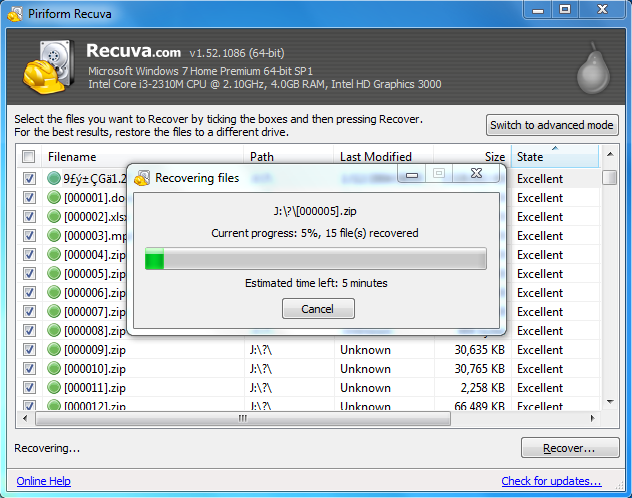Click the green state dot for [000008].zip
This screenshot has height=498, width=632.
coord(54,330)
